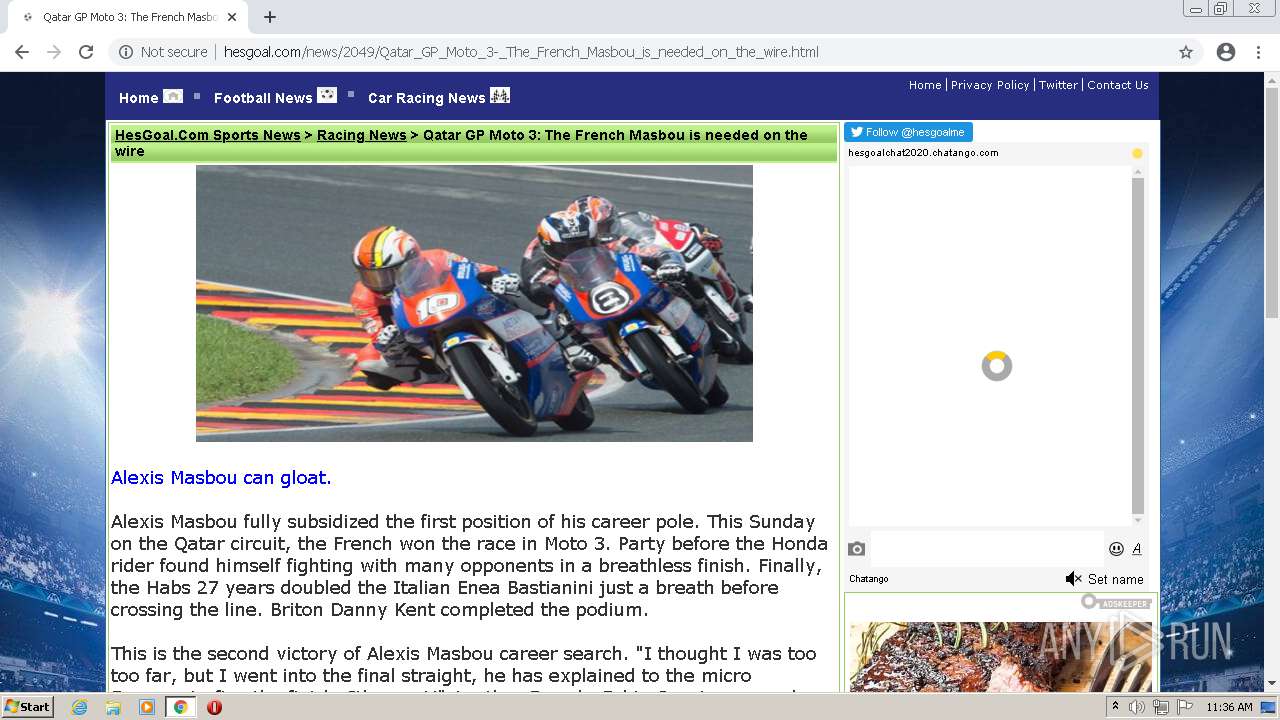Click the motorcycle race photo
The image size is (1280, 720).
pos(474,303)
